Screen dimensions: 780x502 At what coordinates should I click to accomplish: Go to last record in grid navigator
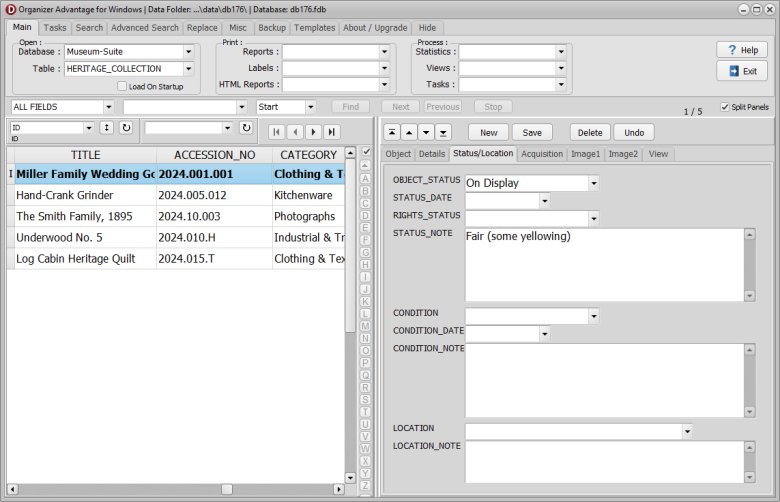(331, 132)
